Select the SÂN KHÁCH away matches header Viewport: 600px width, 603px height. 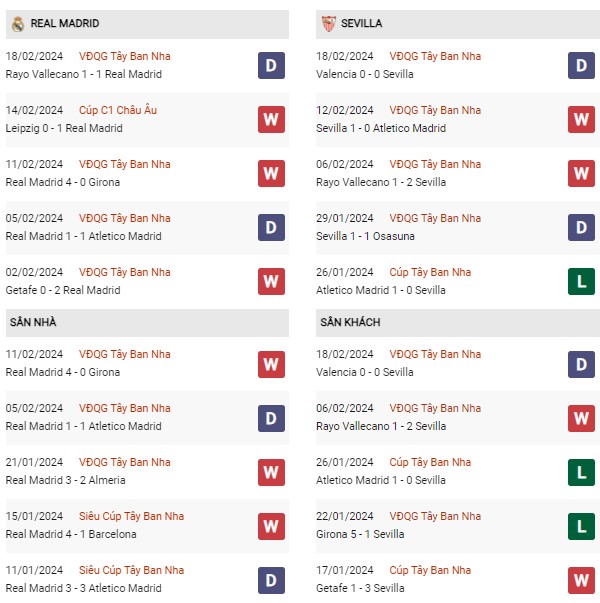point(350,322)
